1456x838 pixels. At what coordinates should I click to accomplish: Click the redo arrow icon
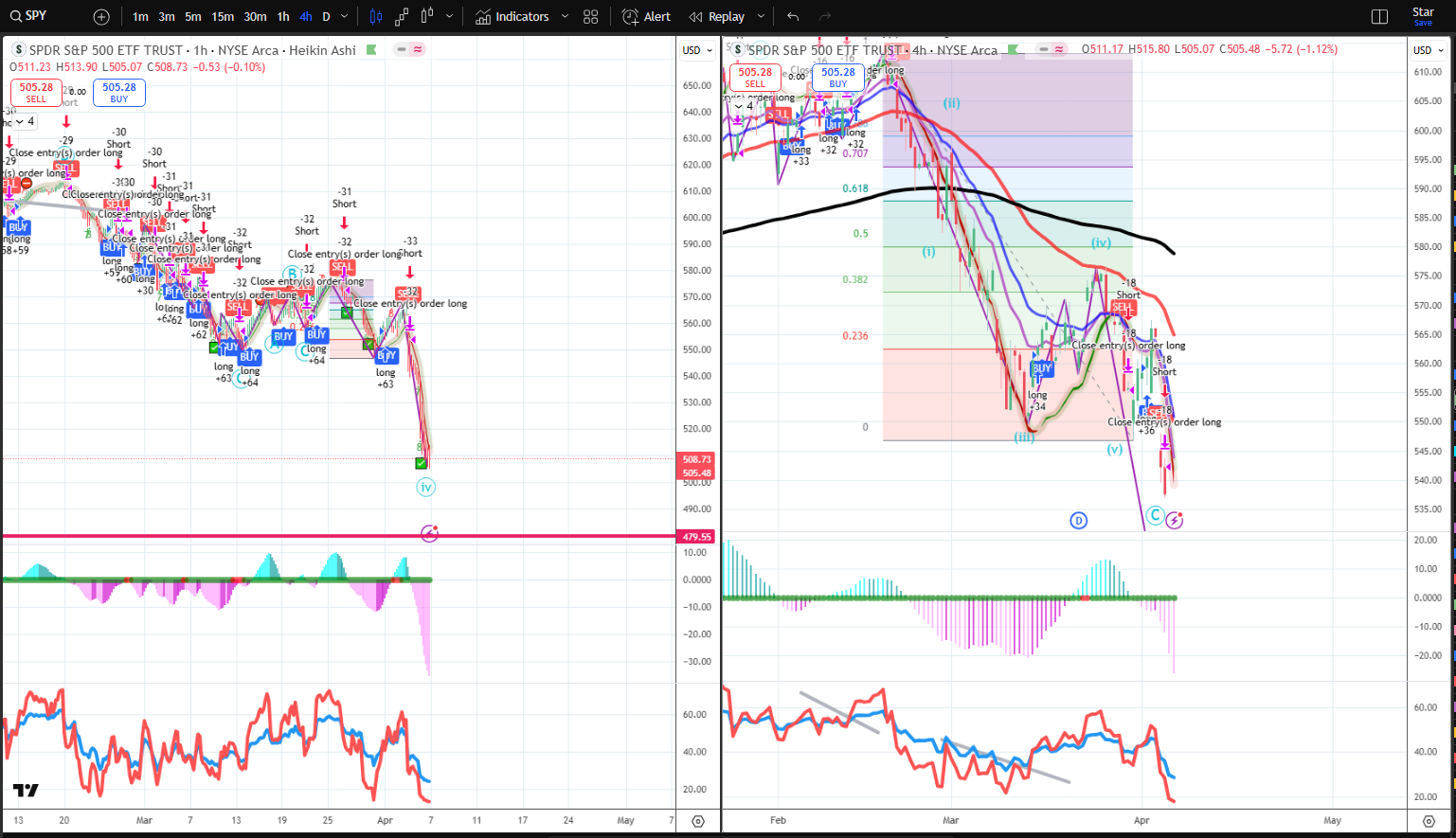tap(825, 17)
